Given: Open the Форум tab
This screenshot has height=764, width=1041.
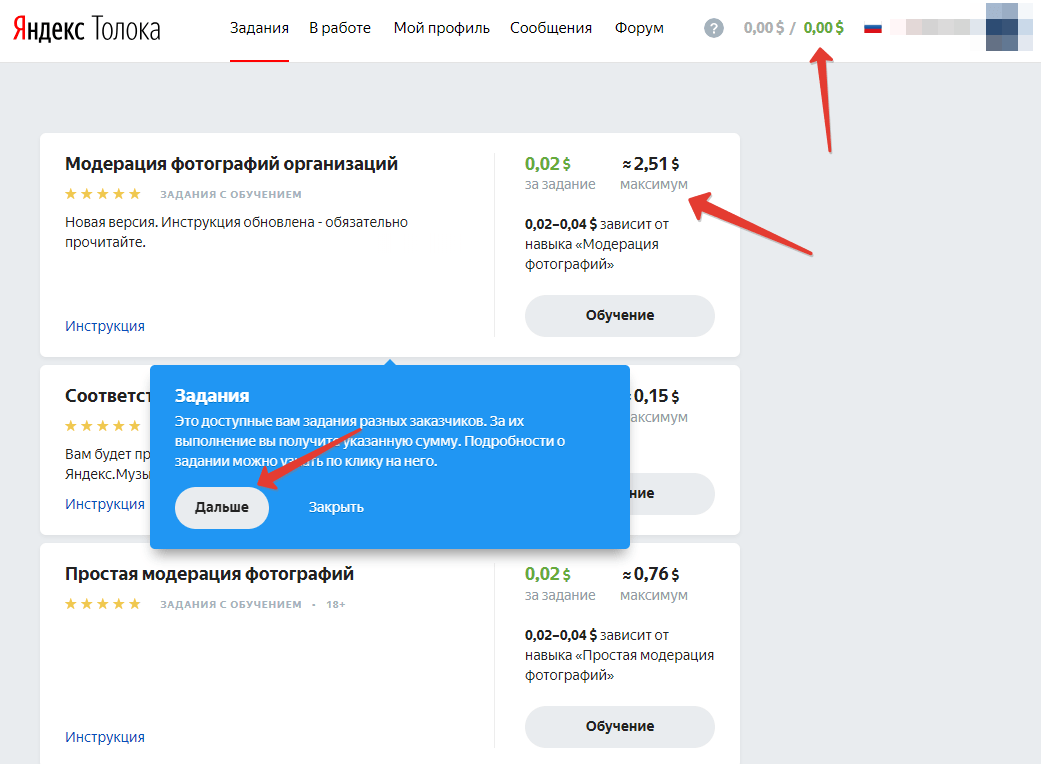Looking at the screenshot, I should [x=639, y=28].
